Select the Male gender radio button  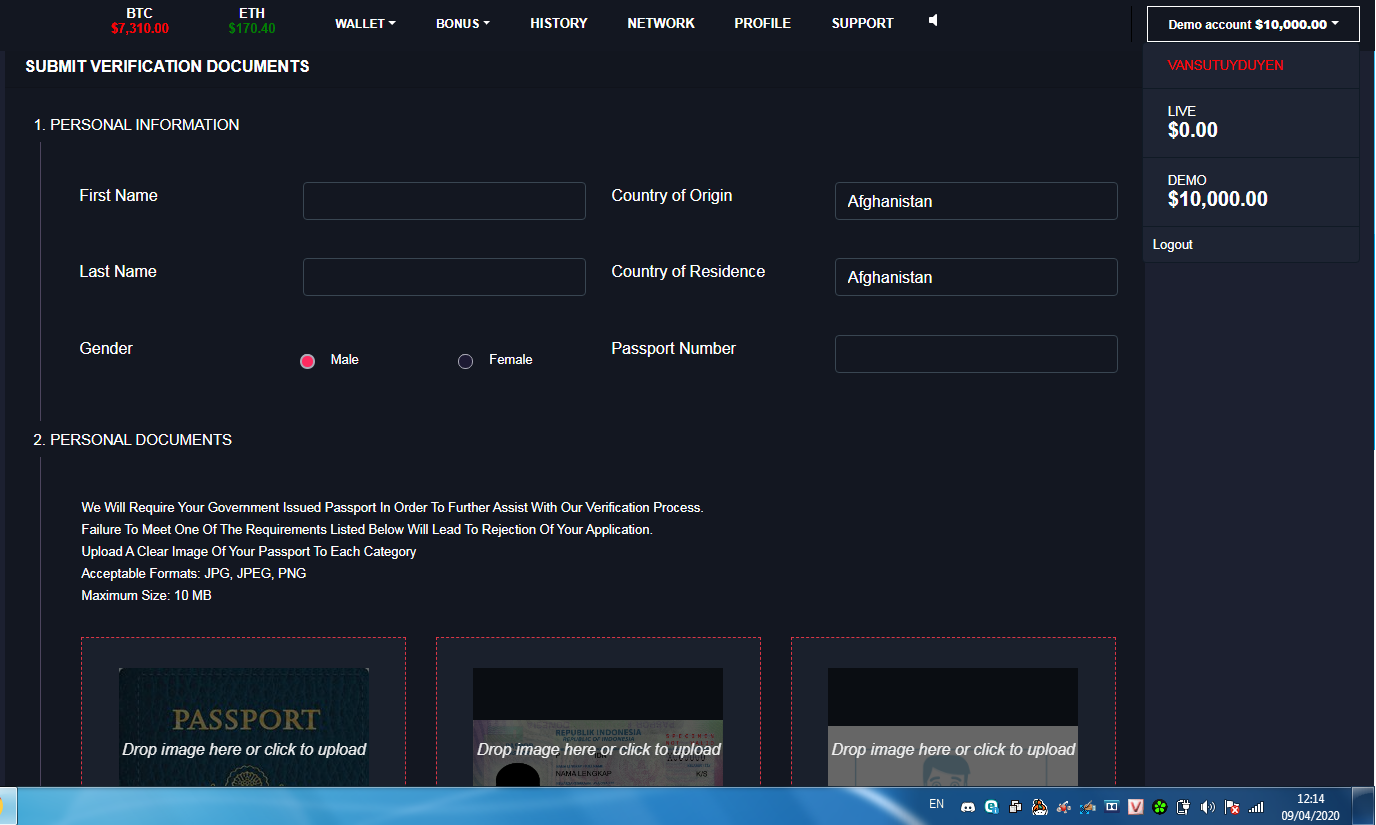pos(307,361)
